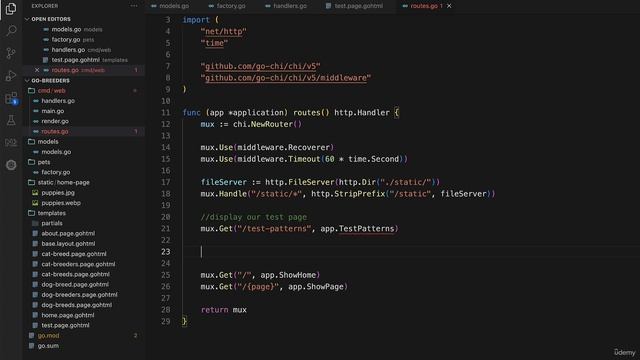
Task: Open Run and Debug view
Action: [x=11, y=76]
